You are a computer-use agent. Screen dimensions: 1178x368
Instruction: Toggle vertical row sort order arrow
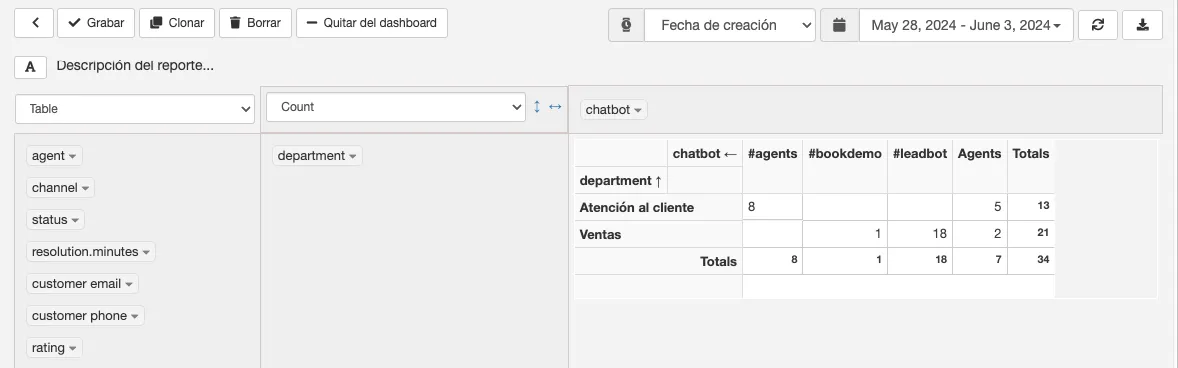click(536, 107)
